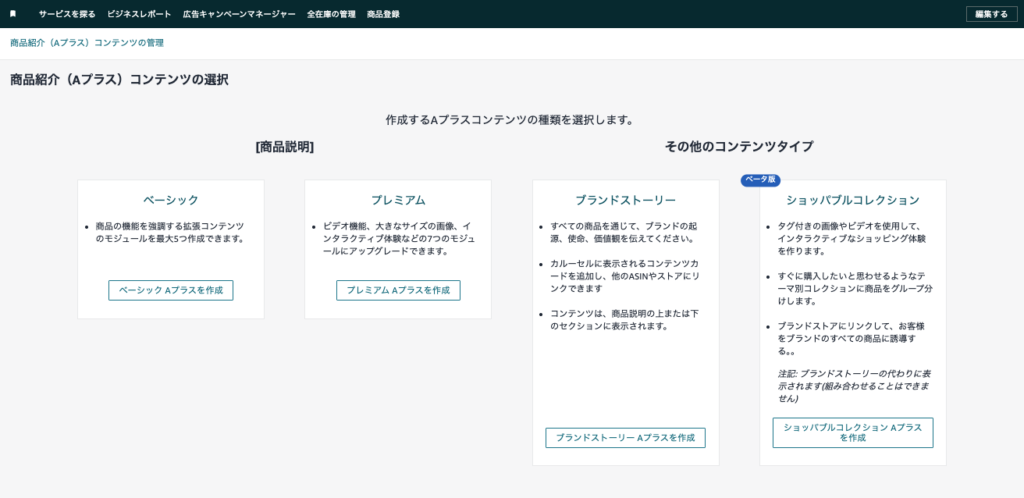Select the ブランドストーリー card title

tap(626, 200)
